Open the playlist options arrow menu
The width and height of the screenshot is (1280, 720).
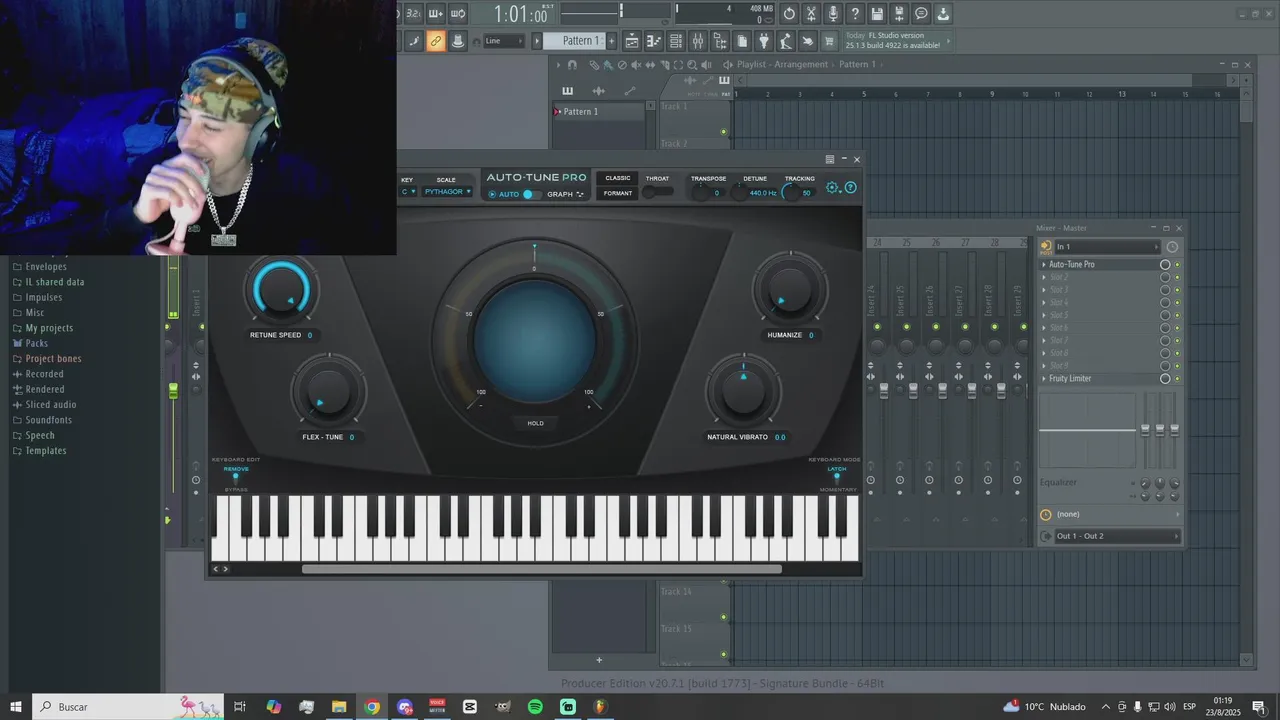coord(558,65)
